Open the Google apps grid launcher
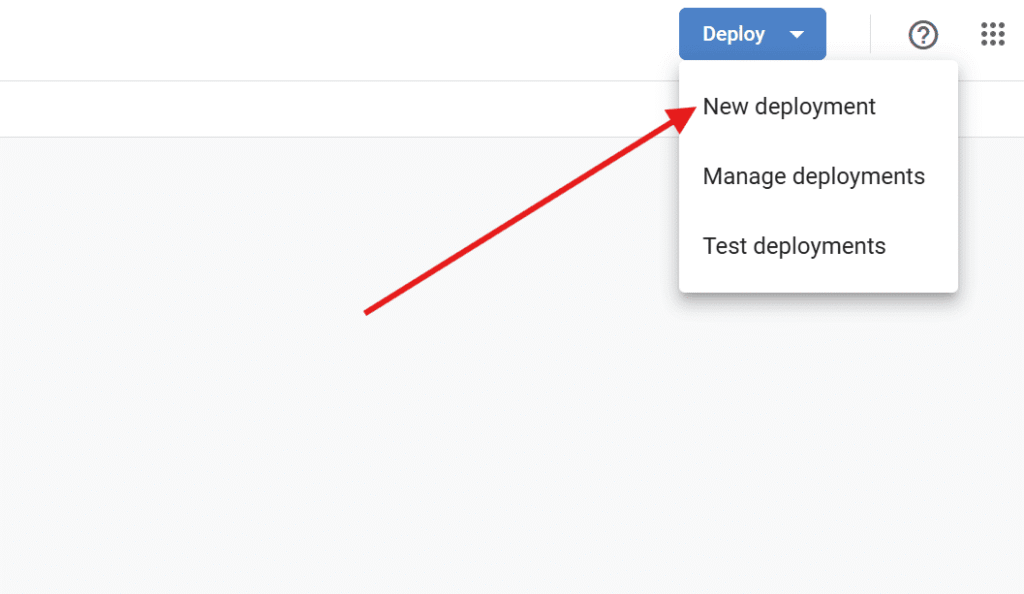The height and width of the screenshot is (594, 1024). click(x=992, y=35)
